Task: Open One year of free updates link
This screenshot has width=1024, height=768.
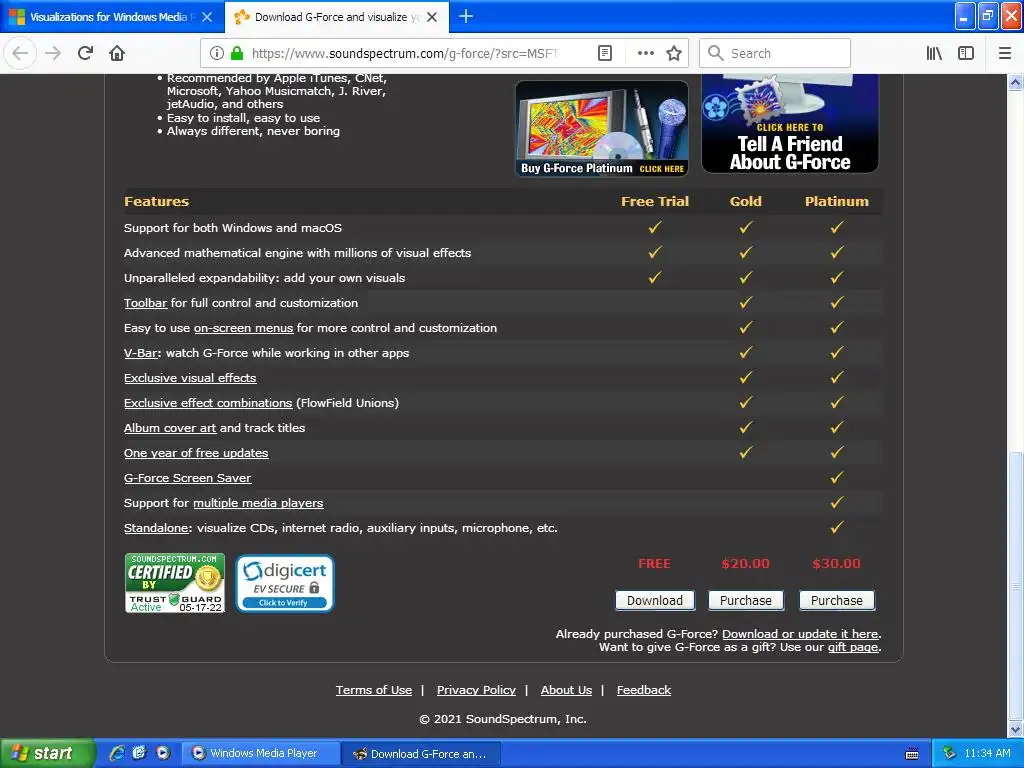Action: click(196, 453)
